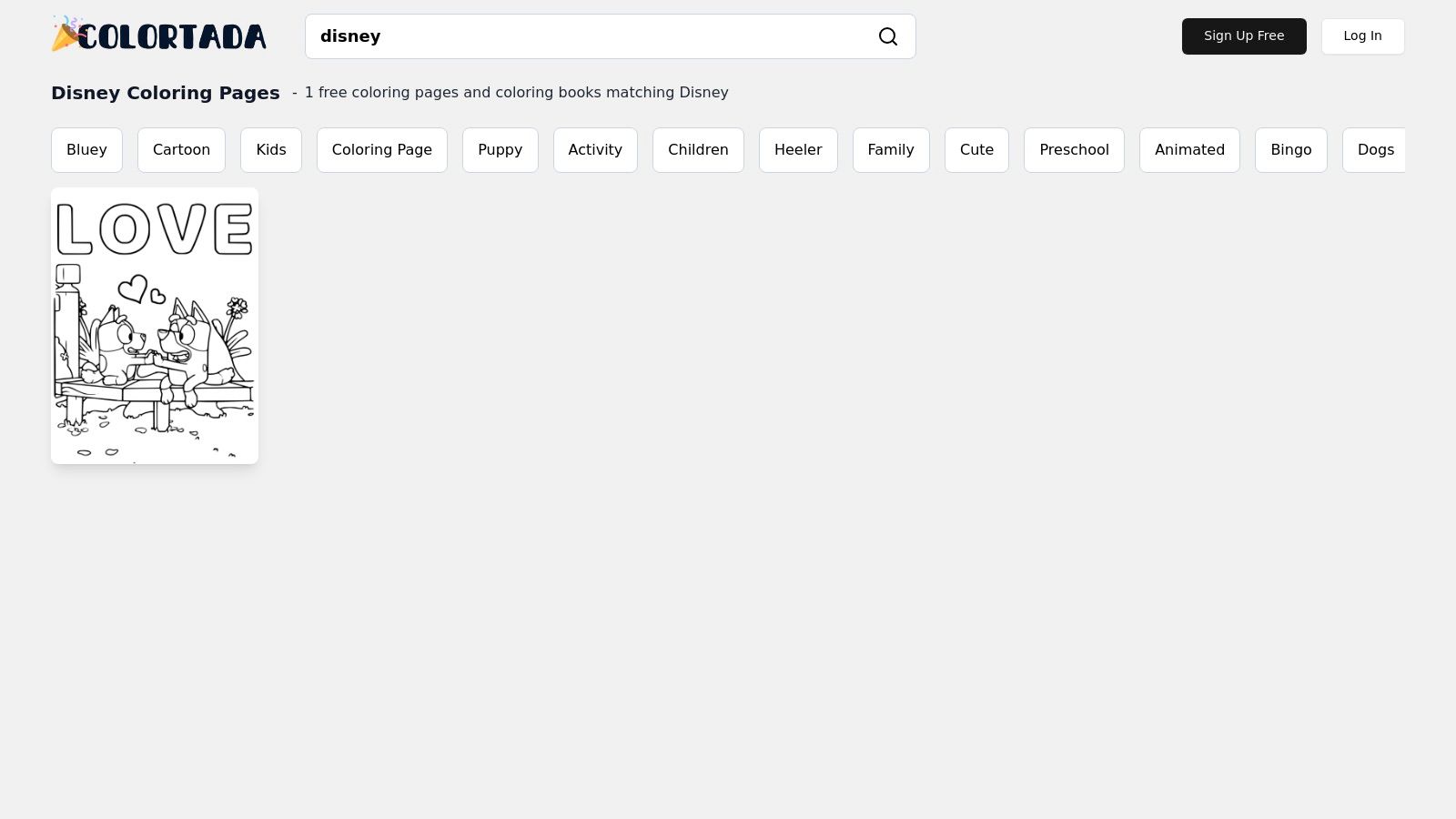The height and width of the screenshot is (819, 1456).
Task: Open the LOVE Bluey coloring page thumbnail
Action: [155, 326]
